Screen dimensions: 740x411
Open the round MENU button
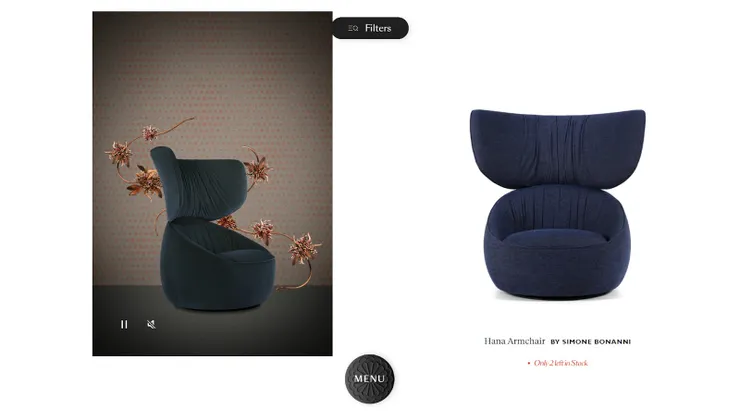pyautogui.click(x=370, y=378)
